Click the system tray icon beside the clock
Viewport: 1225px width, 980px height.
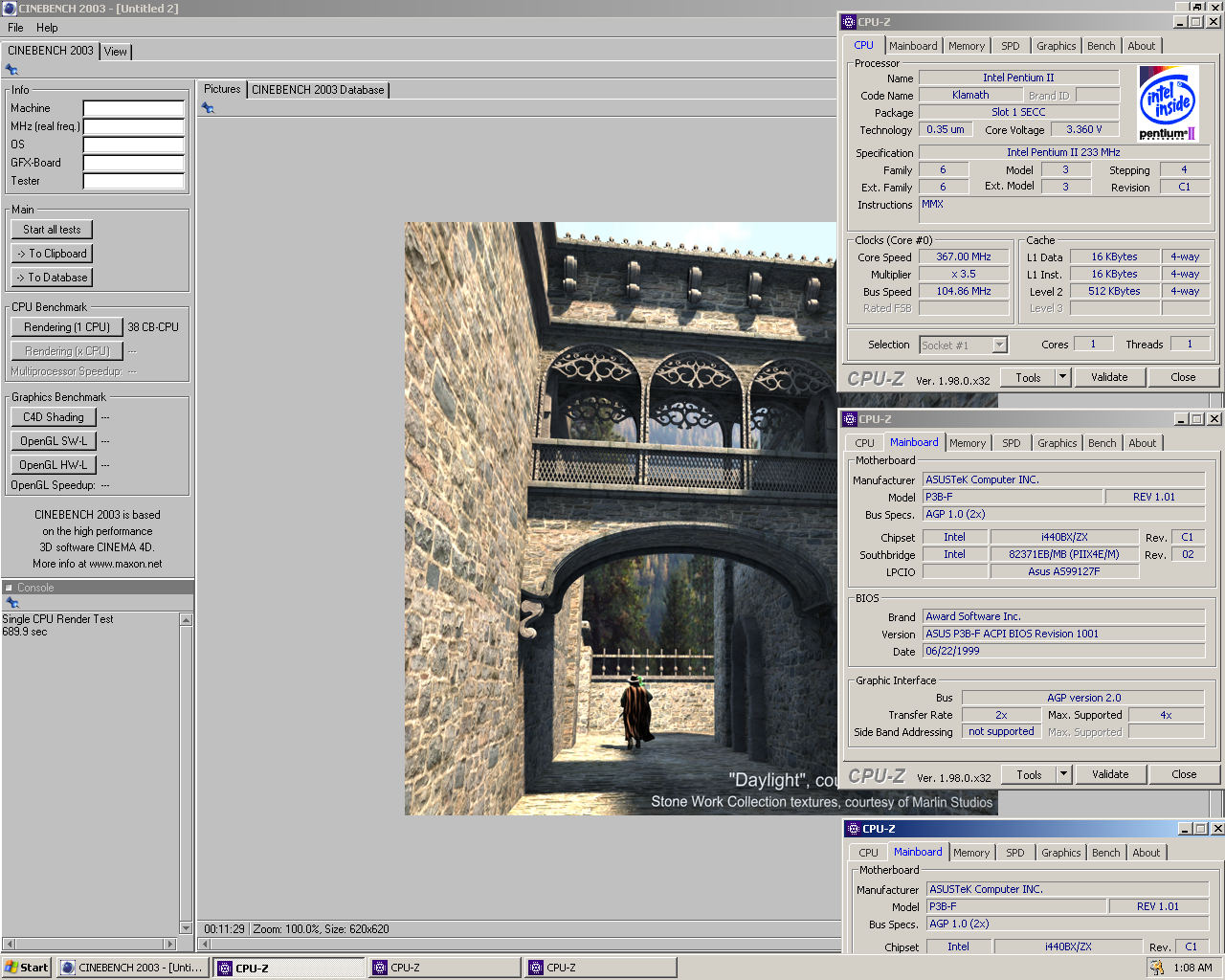tap(1158, 968)
